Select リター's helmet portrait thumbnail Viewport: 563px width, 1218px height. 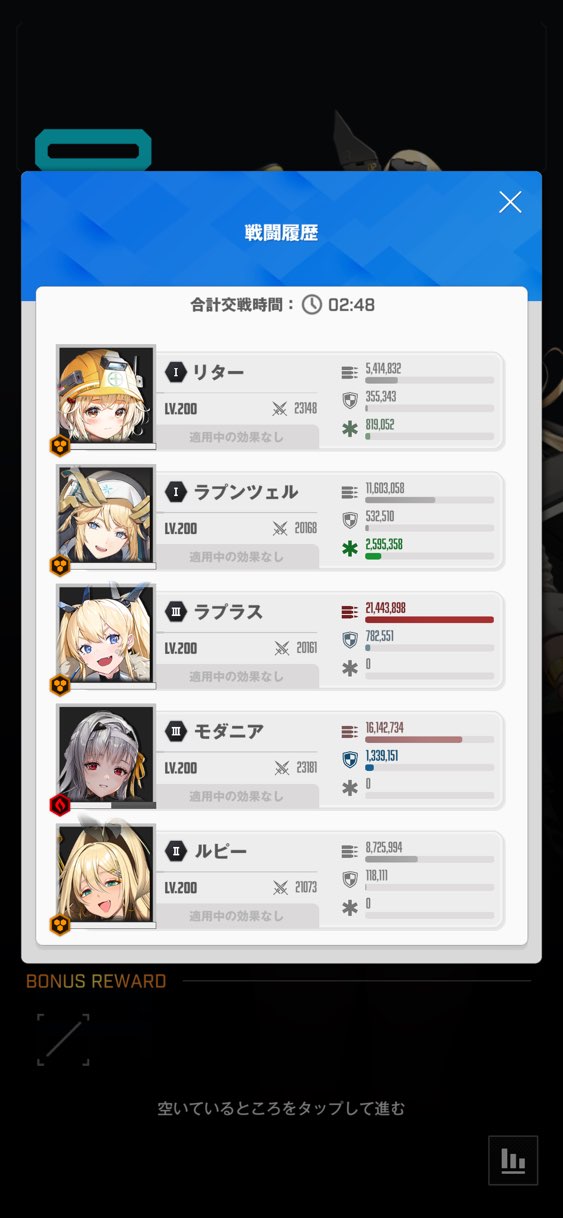click(106, 396)
